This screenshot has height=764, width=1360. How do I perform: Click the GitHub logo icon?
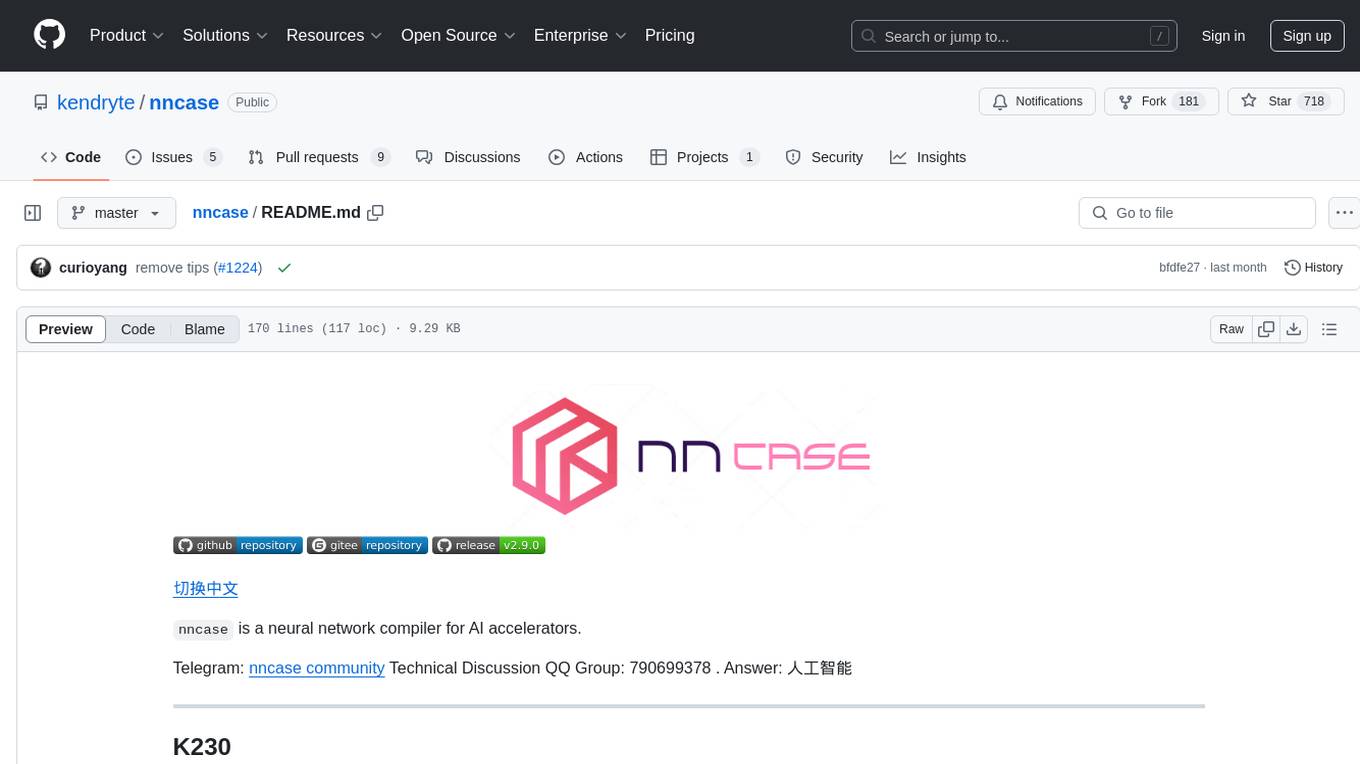pos(49,35)
